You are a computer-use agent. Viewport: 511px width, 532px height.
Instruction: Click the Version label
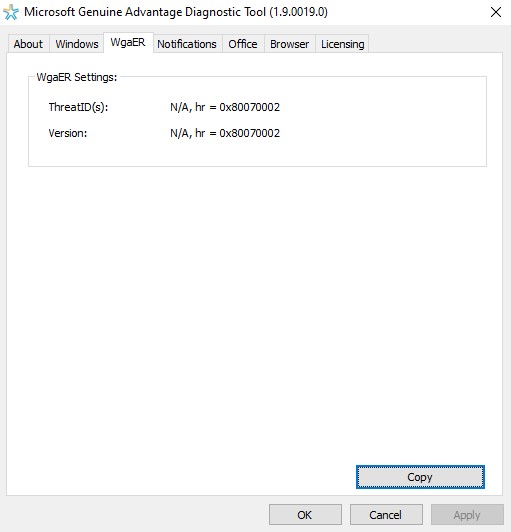point(68,133)
